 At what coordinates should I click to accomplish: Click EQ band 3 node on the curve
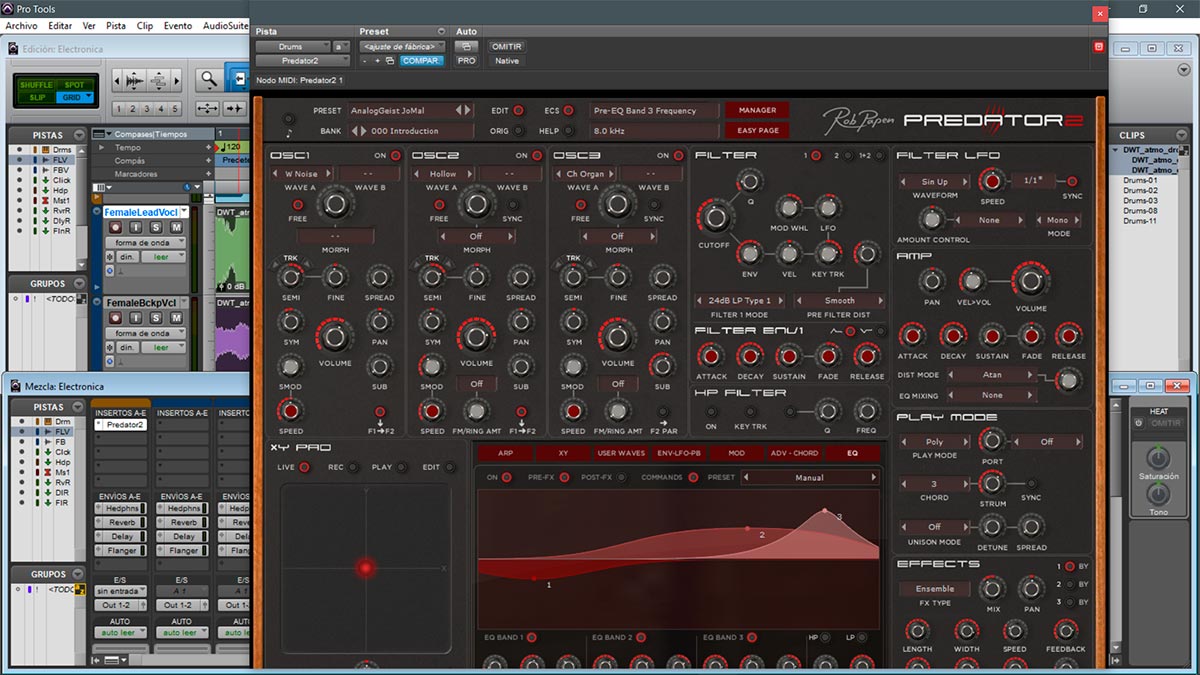pos(825,511)
